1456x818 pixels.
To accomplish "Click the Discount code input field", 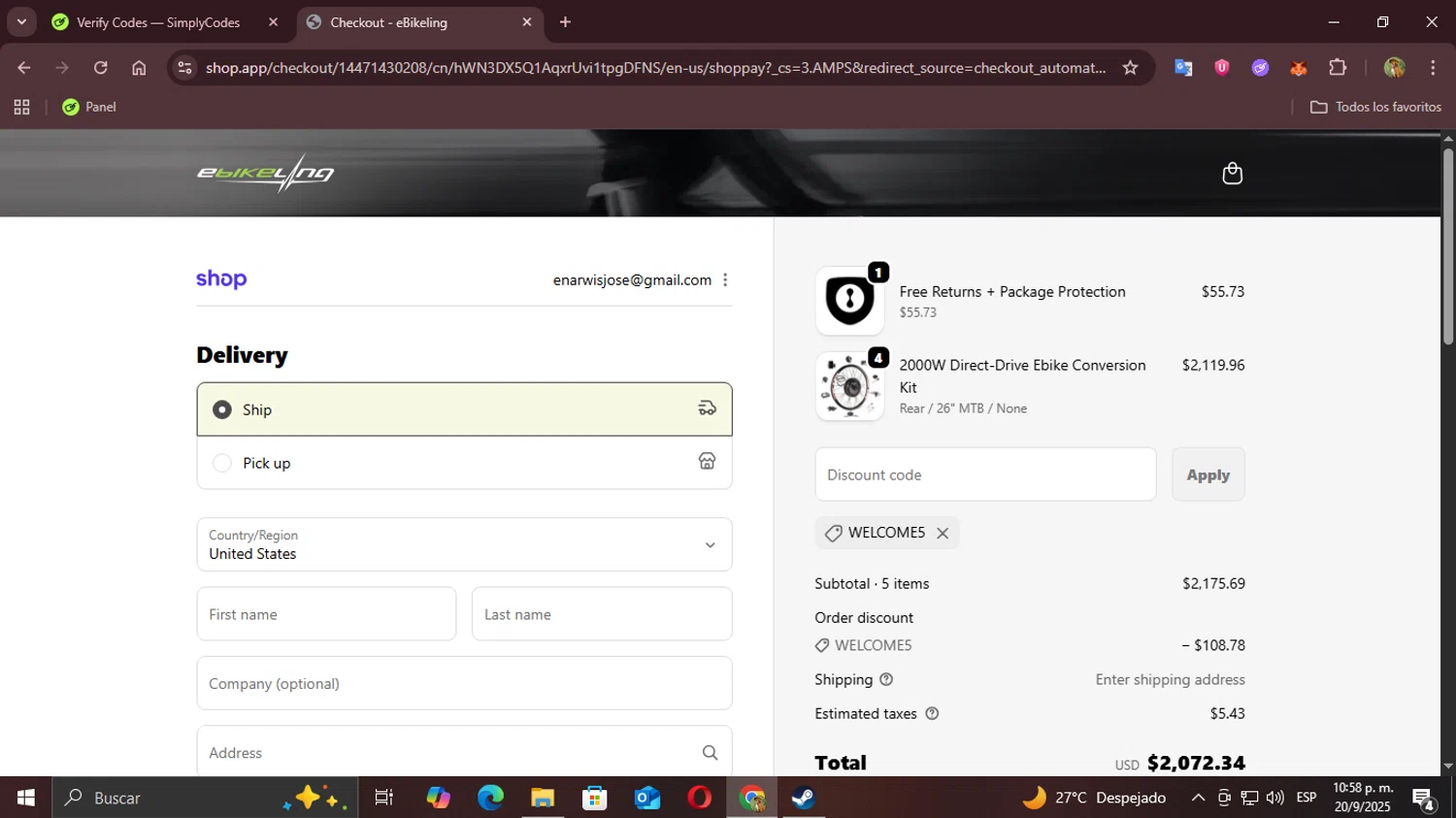I will (985, 474).
